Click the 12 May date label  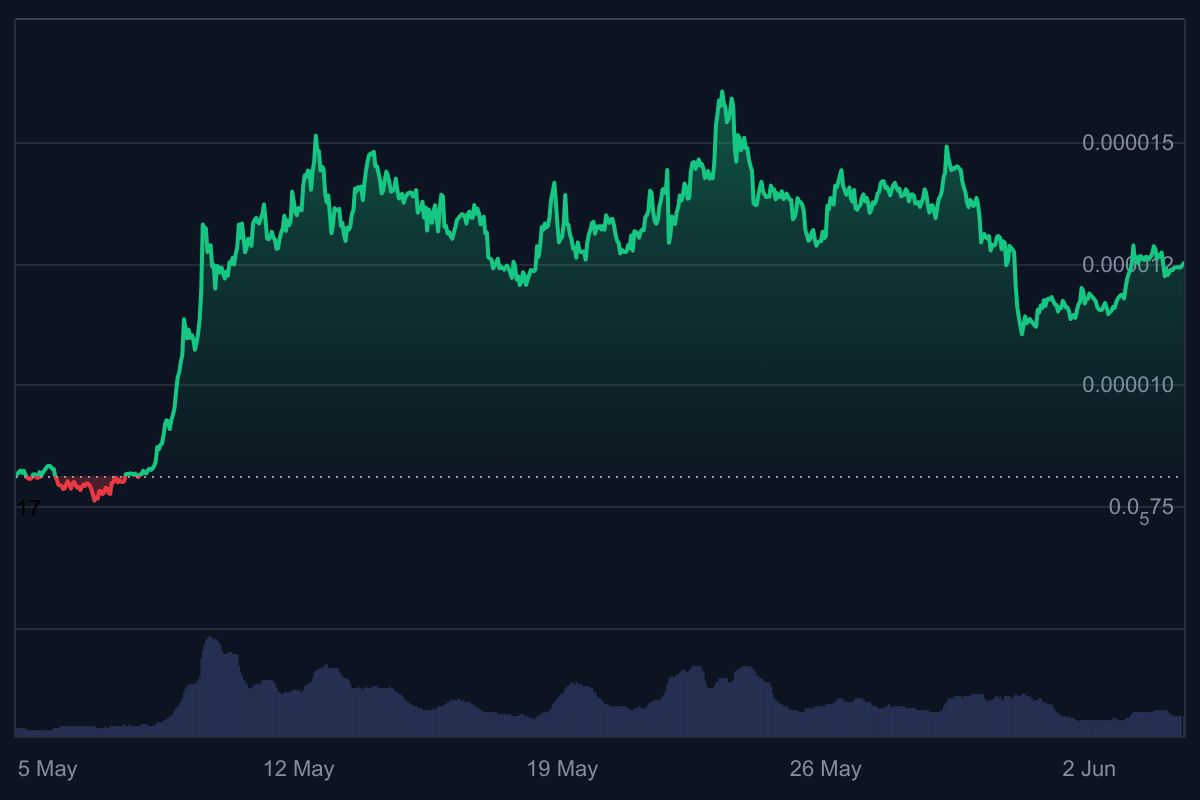298,769
